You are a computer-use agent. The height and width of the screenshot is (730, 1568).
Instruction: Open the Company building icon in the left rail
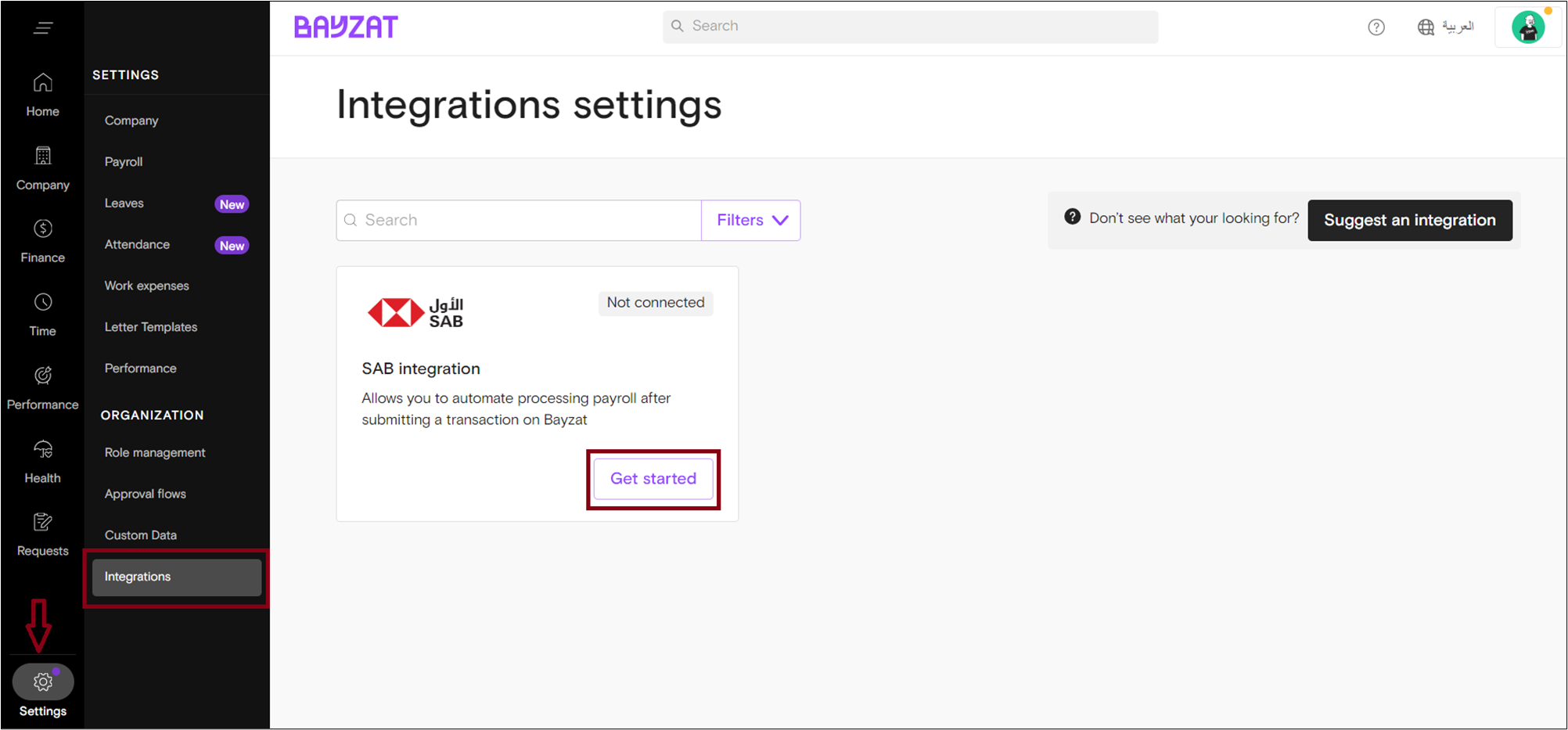pyautogui.click(x=43, y=156)
